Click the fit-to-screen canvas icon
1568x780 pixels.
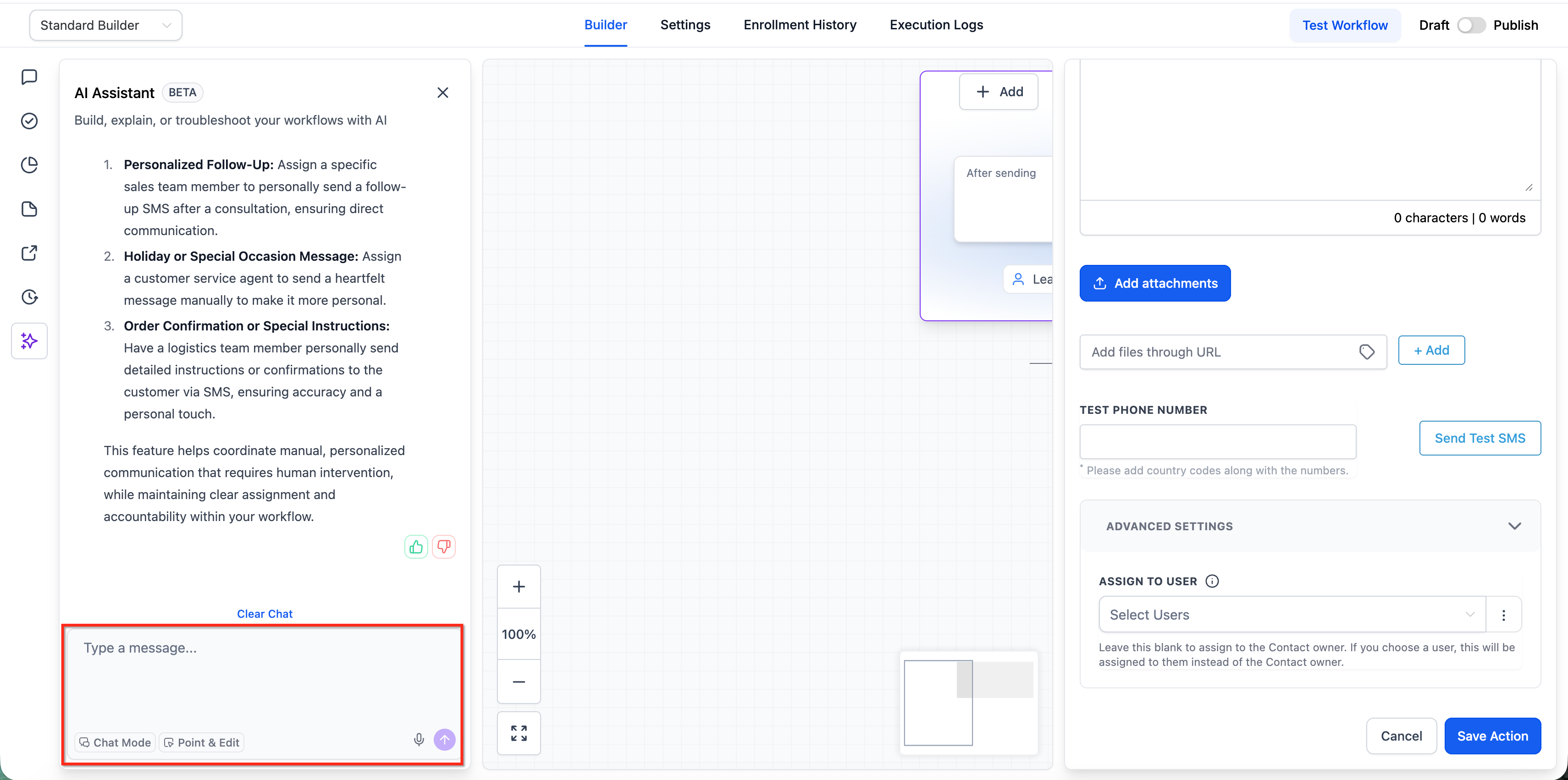click(x=519, y=732)
